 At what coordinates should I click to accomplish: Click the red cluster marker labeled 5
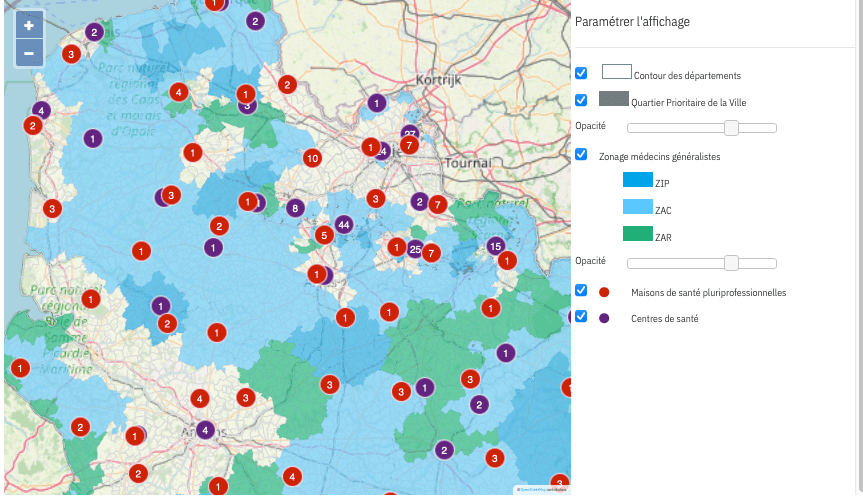pos(323,235)
